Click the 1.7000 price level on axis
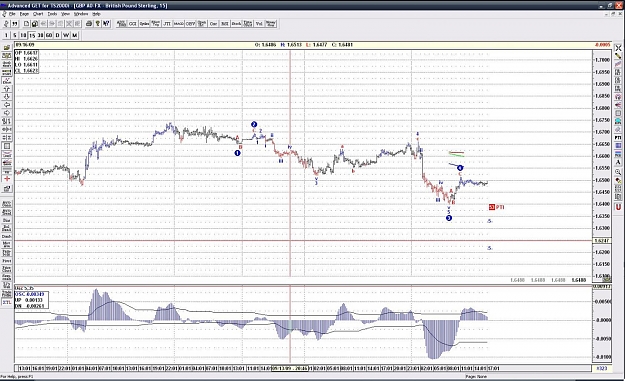The width and height of the screenshot is (625, 381). point(602,60)
